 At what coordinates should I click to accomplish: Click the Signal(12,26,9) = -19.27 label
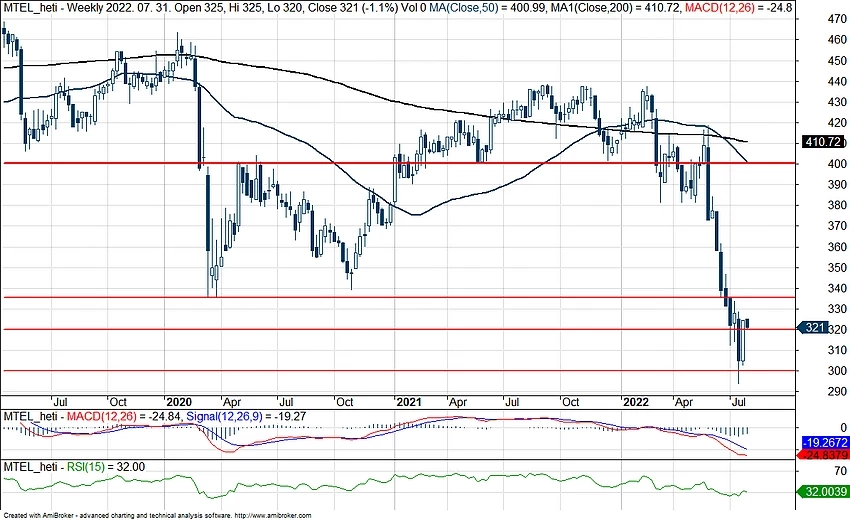(x=246, y=416)
